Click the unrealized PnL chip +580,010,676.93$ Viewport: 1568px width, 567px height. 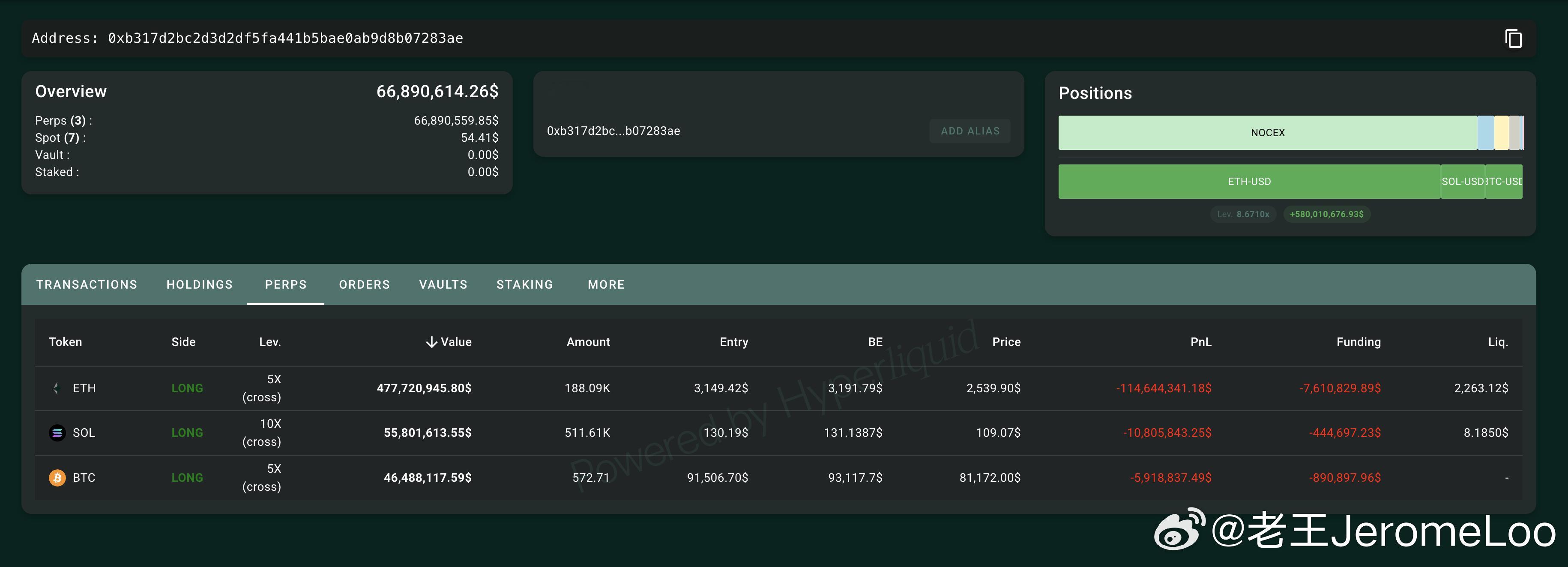[1326, 214]
